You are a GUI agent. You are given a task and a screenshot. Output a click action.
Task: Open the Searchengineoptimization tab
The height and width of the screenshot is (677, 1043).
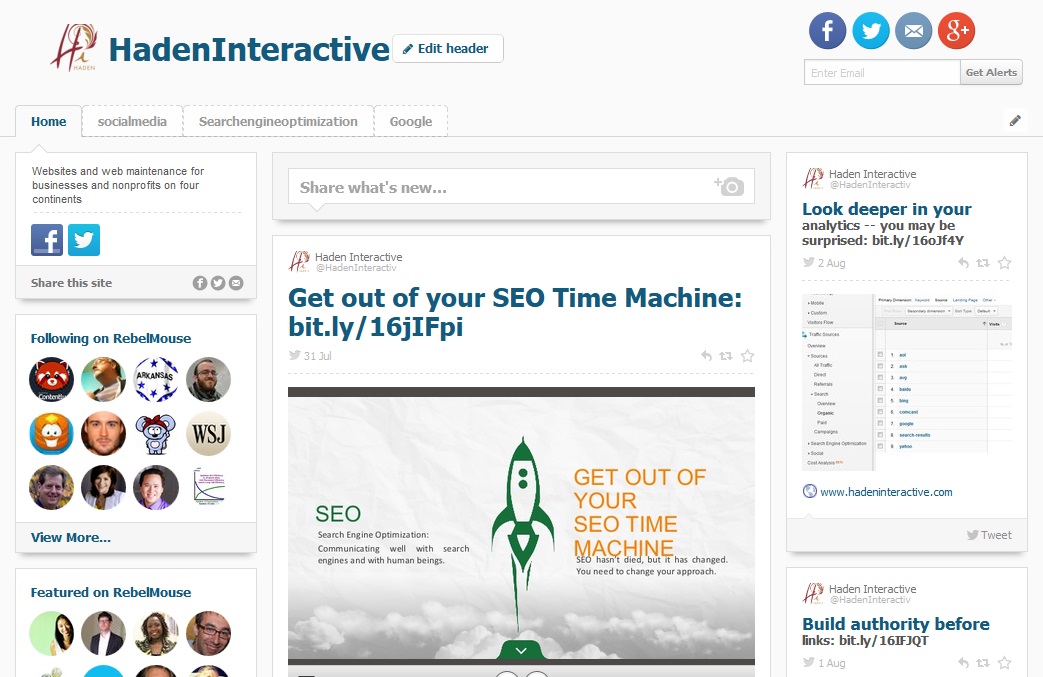point(278,122)
